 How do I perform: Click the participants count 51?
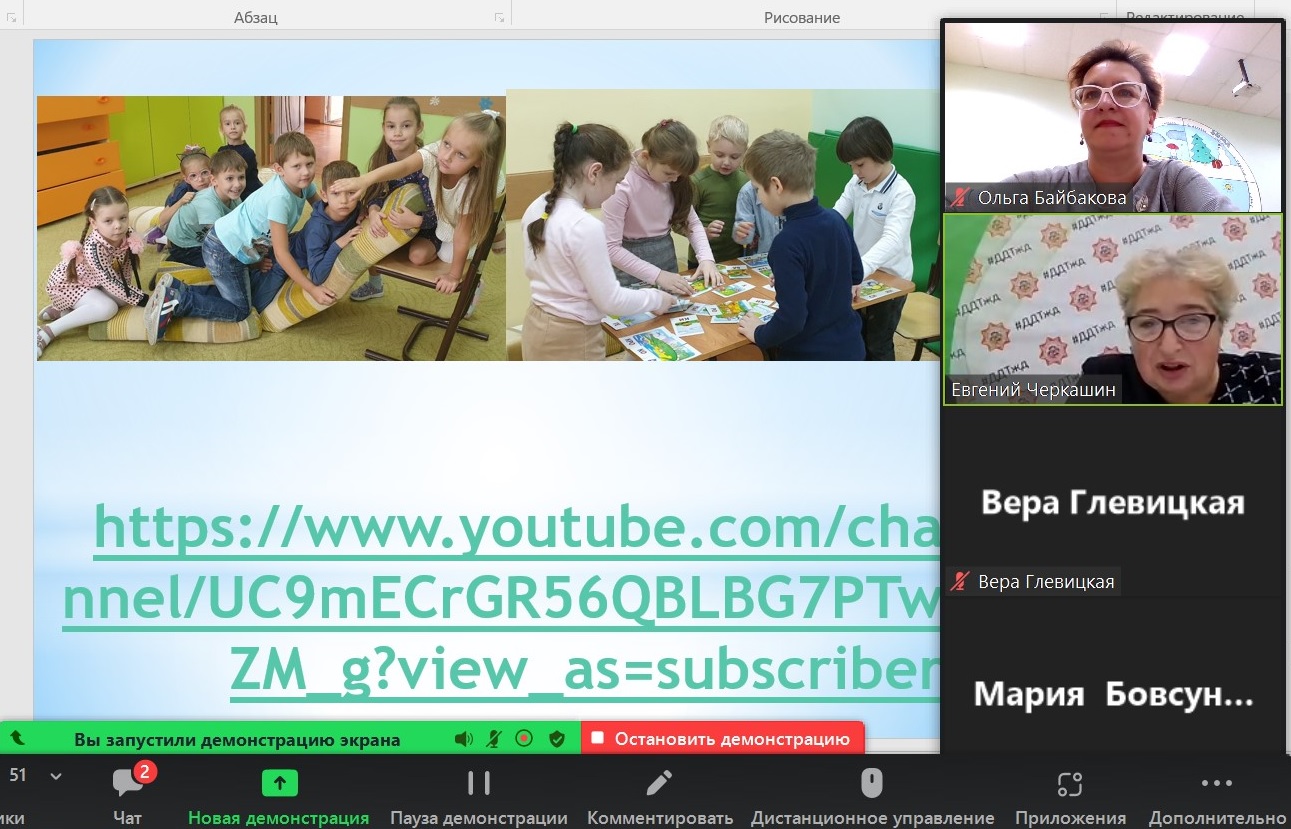click(18, 775)
